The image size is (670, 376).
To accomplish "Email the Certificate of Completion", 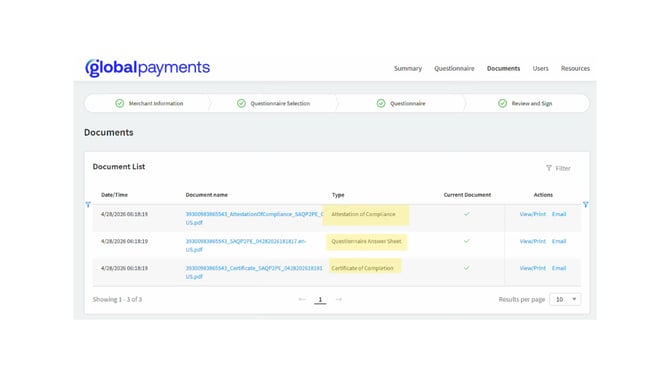I will click(x=559, y=268).
